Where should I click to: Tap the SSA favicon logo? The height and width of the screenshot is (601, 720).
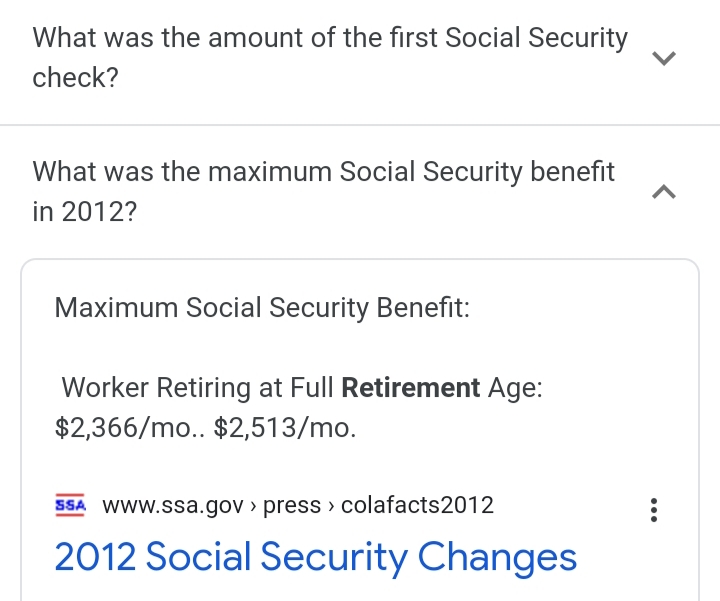[x=70, y=504]
